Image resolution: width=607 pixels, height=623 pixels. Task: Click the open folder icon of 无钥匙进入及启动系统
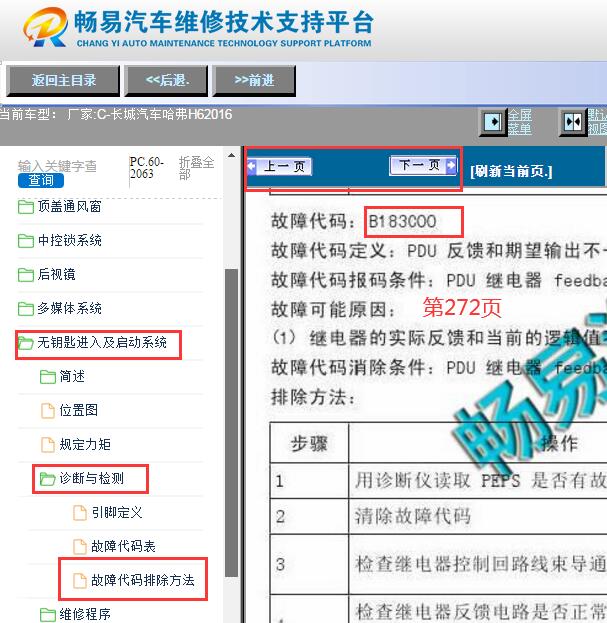click(26, 343)
